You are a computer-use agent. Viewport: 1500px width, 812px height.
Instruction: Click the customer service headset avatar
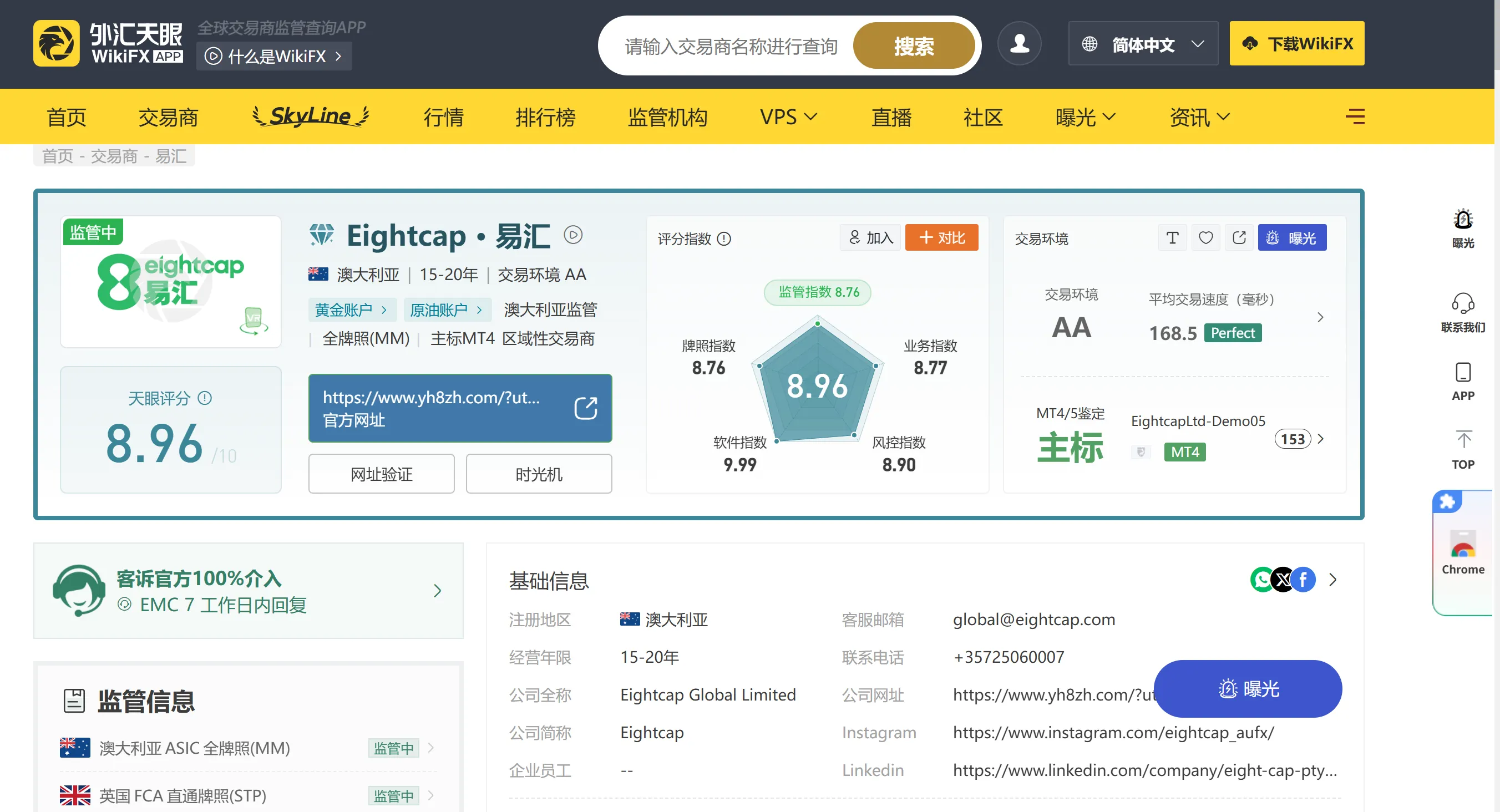79,591
